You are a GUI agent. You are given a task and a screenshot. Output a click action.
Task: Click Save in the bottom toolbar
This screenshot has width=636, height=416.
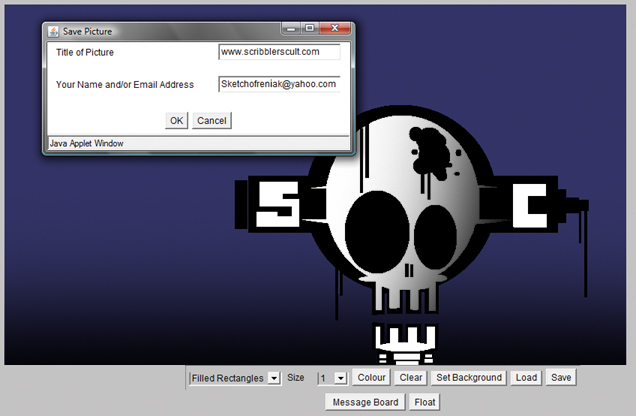click(561, 378)
